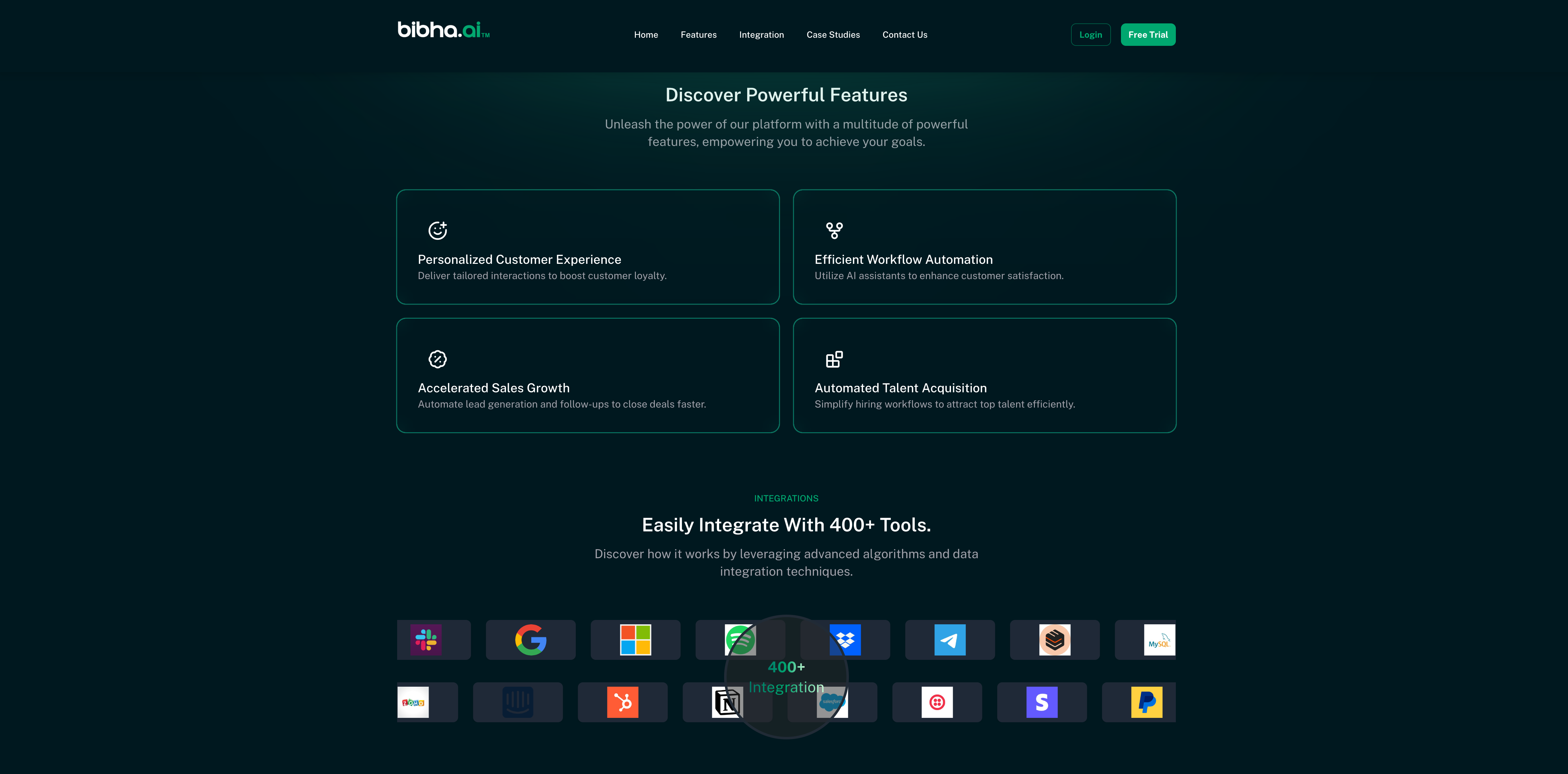Click the Login button
Viewport: 1568px width, 774px height.
pos(1090,35)
